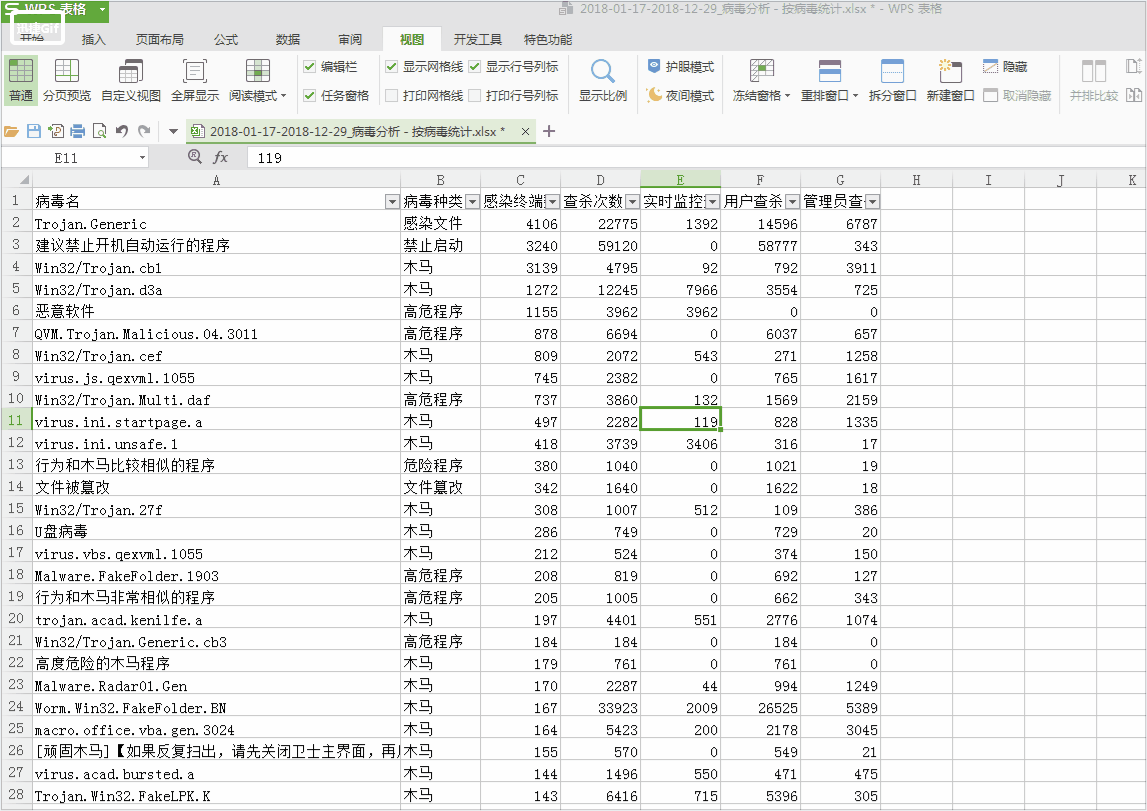
Task: Uncheck 显示网格线 to hide gridlines
Action: tap(391, 68)
